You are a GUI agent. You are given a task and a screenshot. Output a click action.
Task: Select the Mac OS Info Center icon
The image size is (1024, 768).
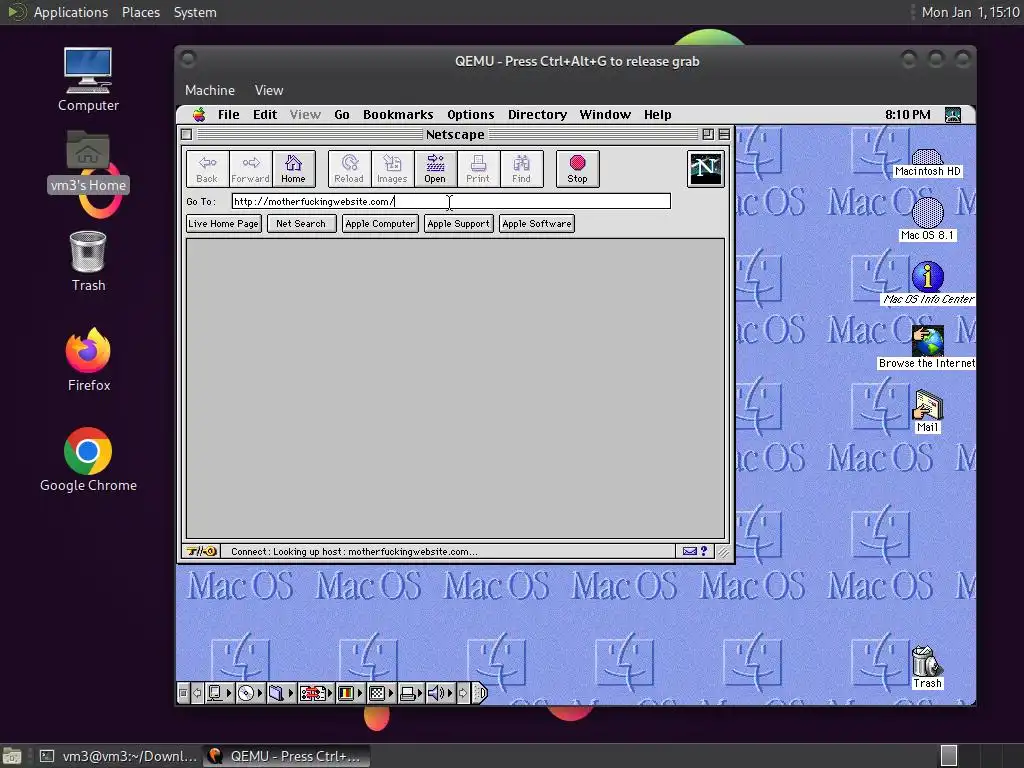(x=928, y=283)
